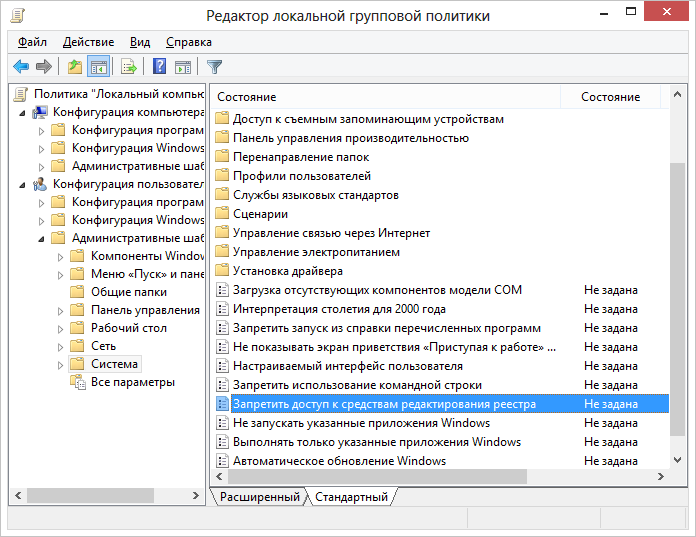The image size is (696, 537).
Task: Open the Help toolbar icon
Action: click(159, 67)
